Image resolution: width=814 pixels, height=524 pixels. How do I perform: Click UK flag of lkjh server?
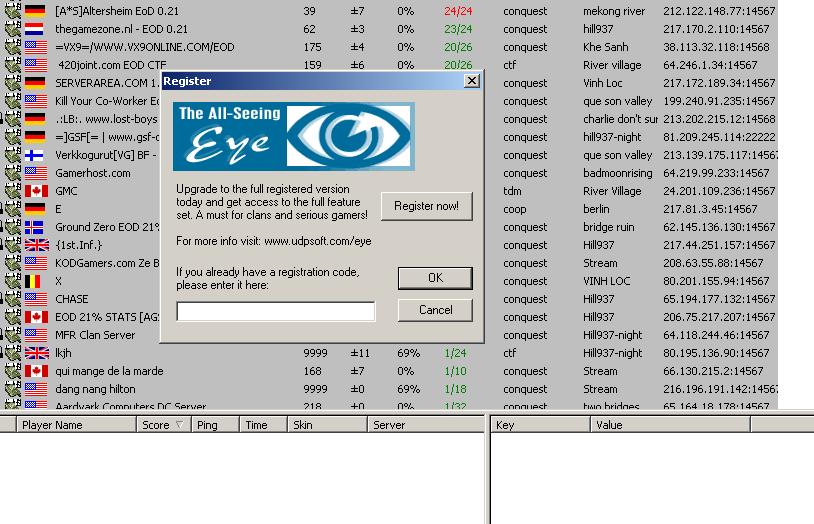tap(35, 353)
